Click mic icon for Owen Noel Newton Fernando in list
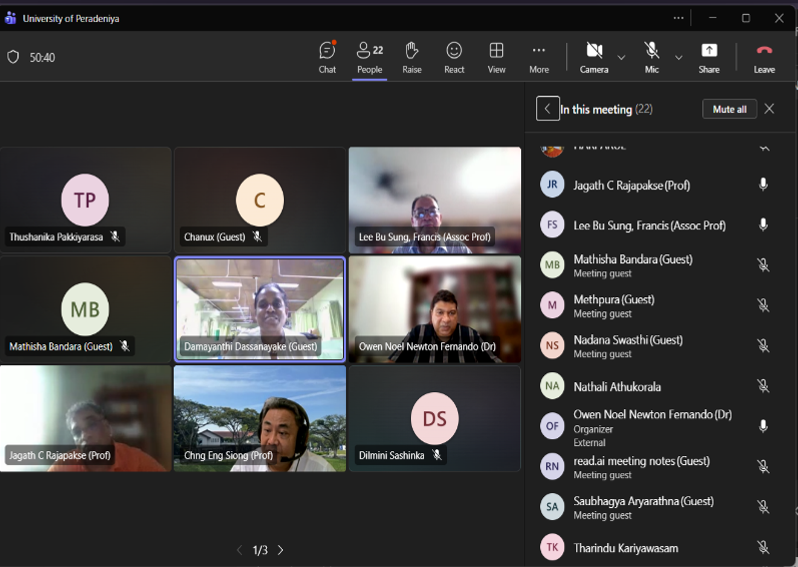Image resolution: width=798 pixels, height=567 pixels. tap(763, 426)
